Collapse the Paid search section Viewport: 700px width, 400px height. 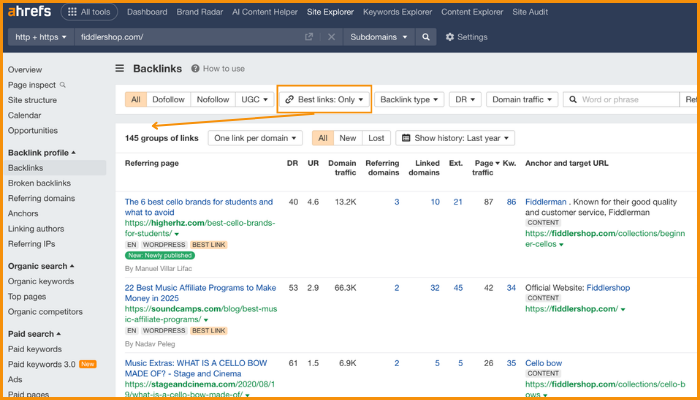(34, 334)
